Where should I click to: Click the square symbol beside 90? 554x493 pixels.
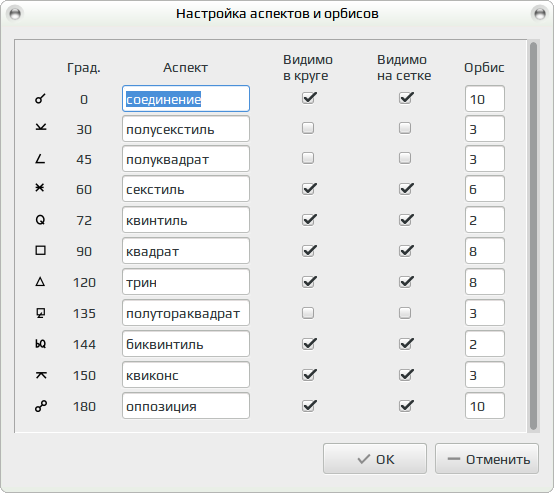point(41,251)
